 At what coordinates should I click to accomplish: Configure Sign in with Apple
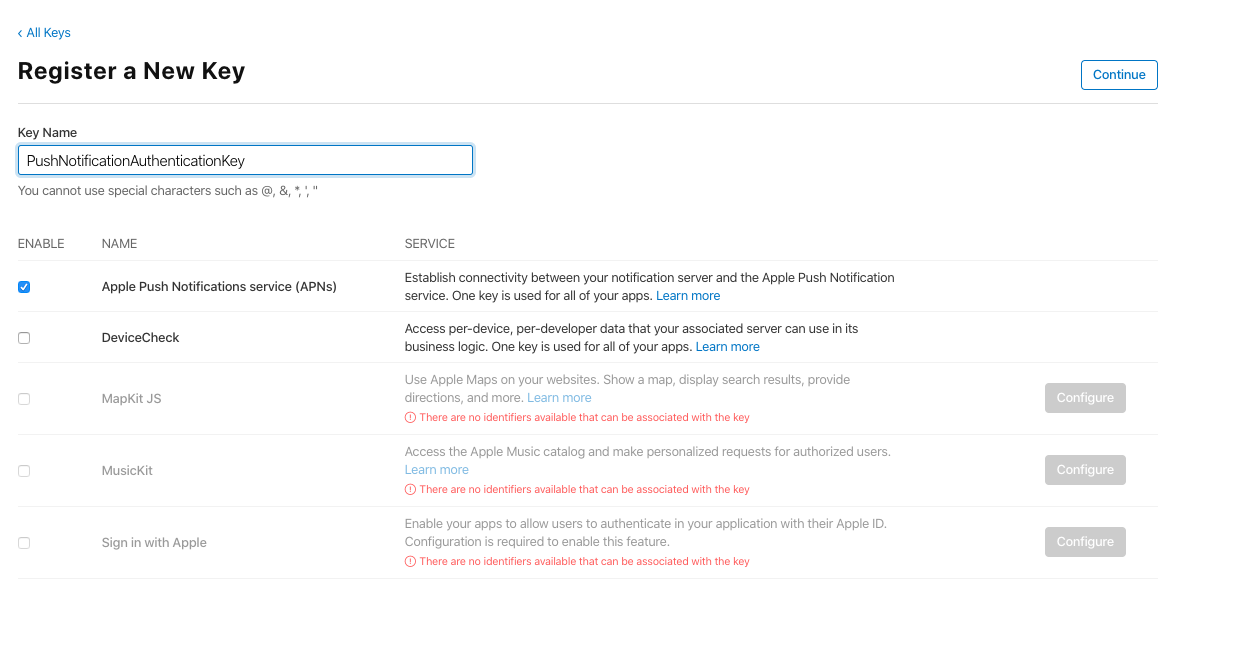[x=1085, y=542]
